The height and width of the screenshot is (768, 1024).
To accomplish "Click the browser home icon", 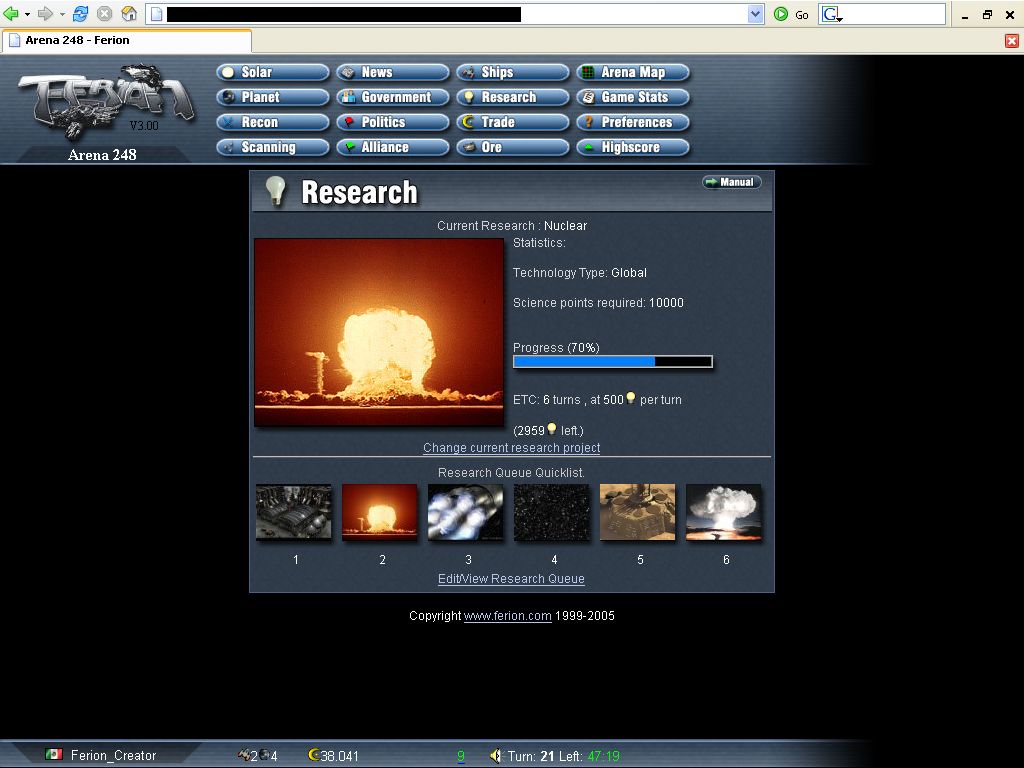I will (129, 14).
